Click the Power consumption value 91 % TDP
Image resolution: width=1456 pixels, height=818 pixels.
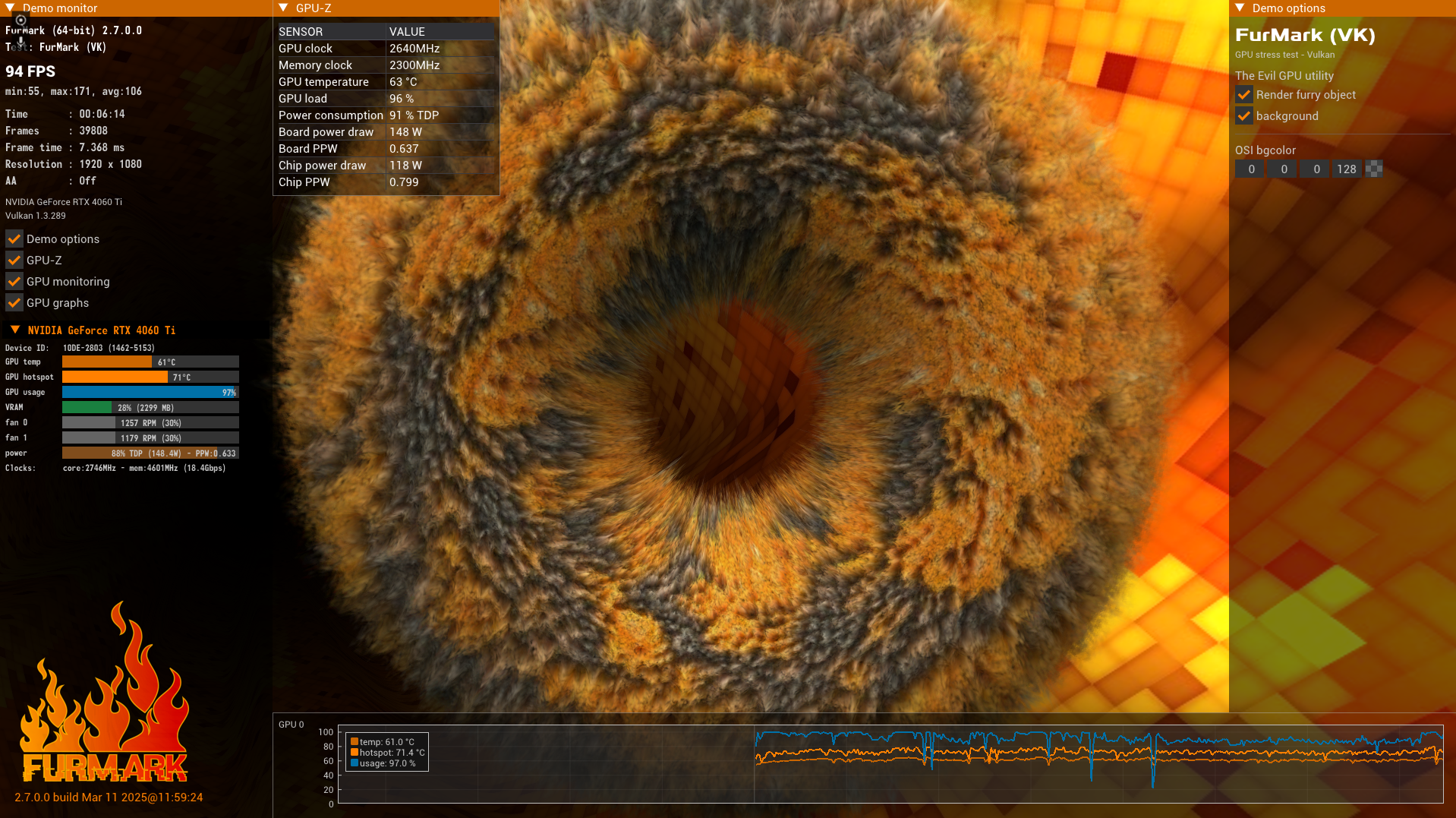point(414,115)
